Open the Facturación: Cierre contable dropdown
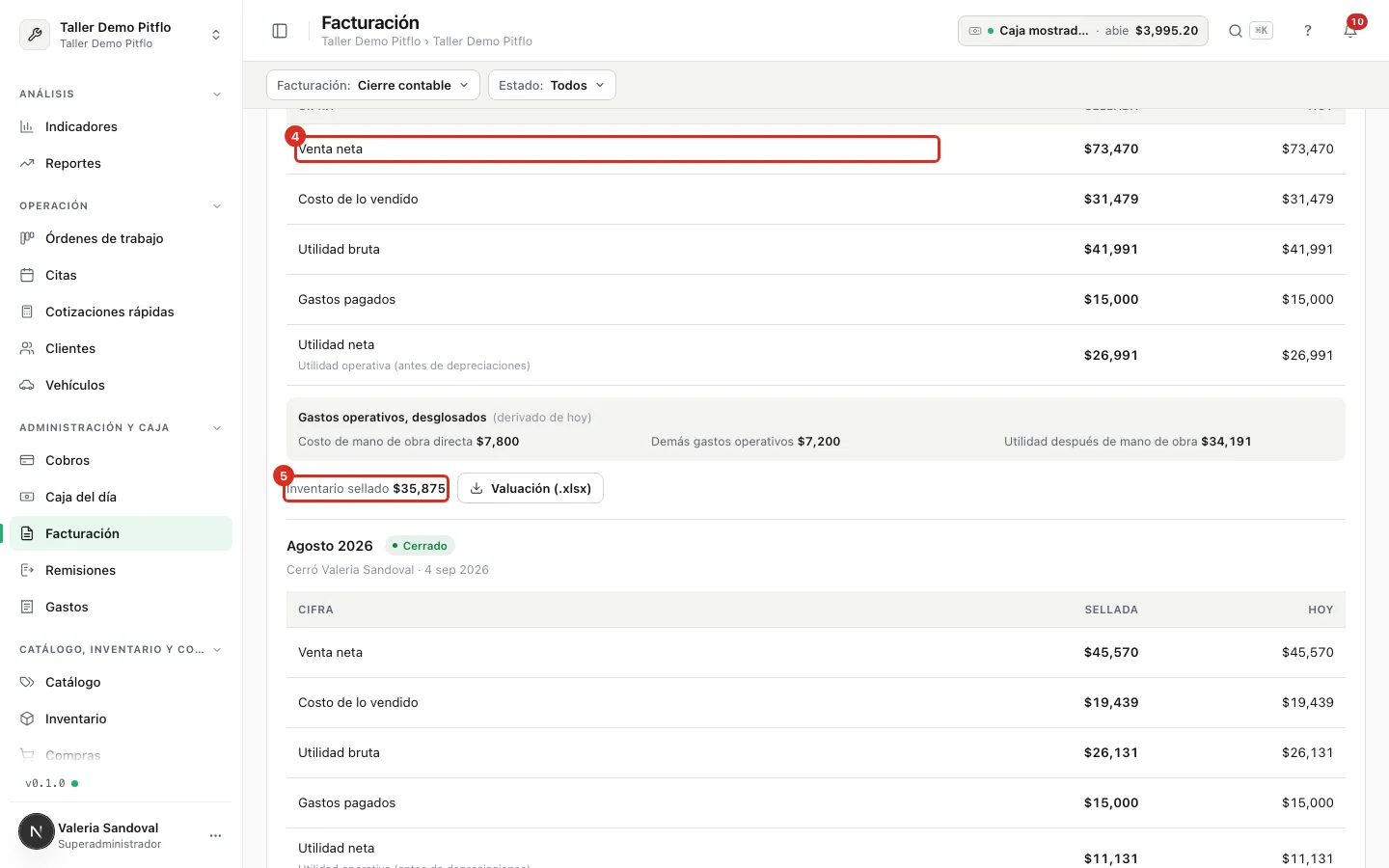 pyautogui.click(x=373, y=85)
